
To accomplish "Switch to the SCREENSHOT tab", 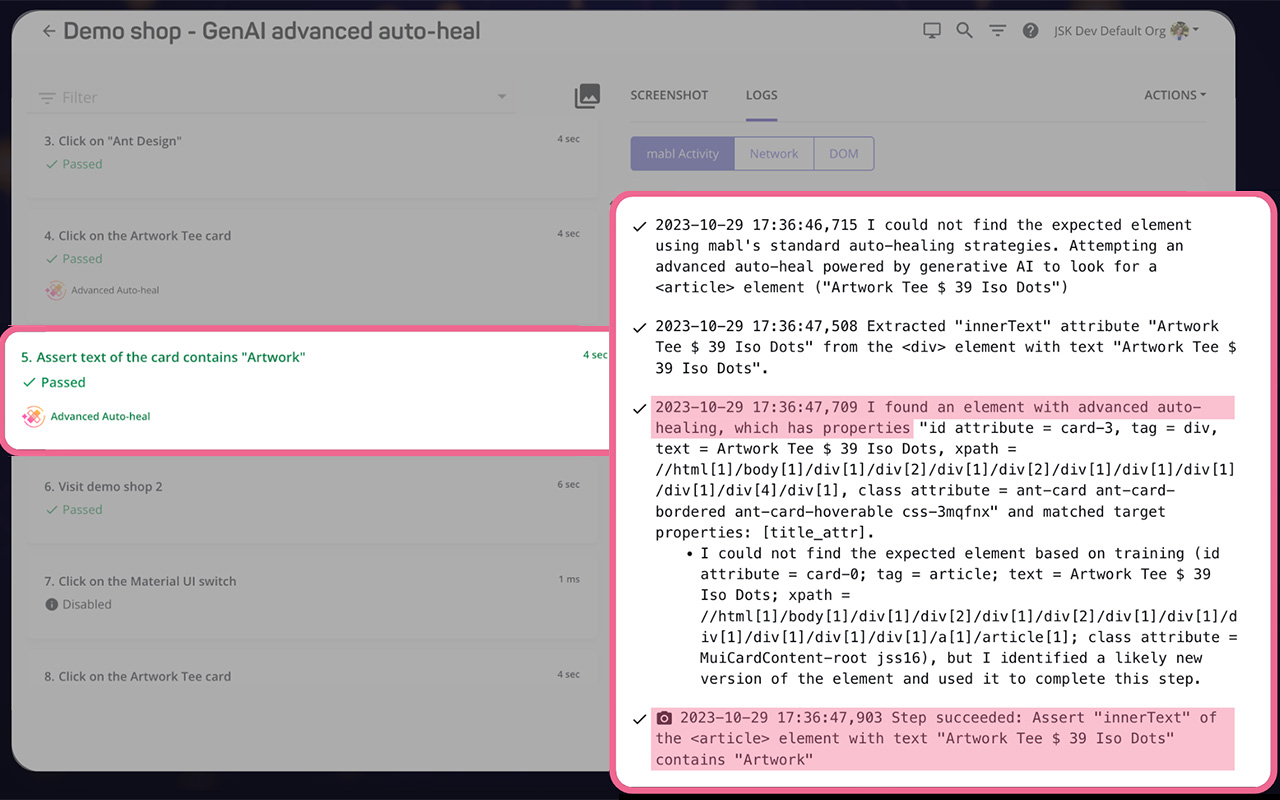I will [x=669, y=95].
